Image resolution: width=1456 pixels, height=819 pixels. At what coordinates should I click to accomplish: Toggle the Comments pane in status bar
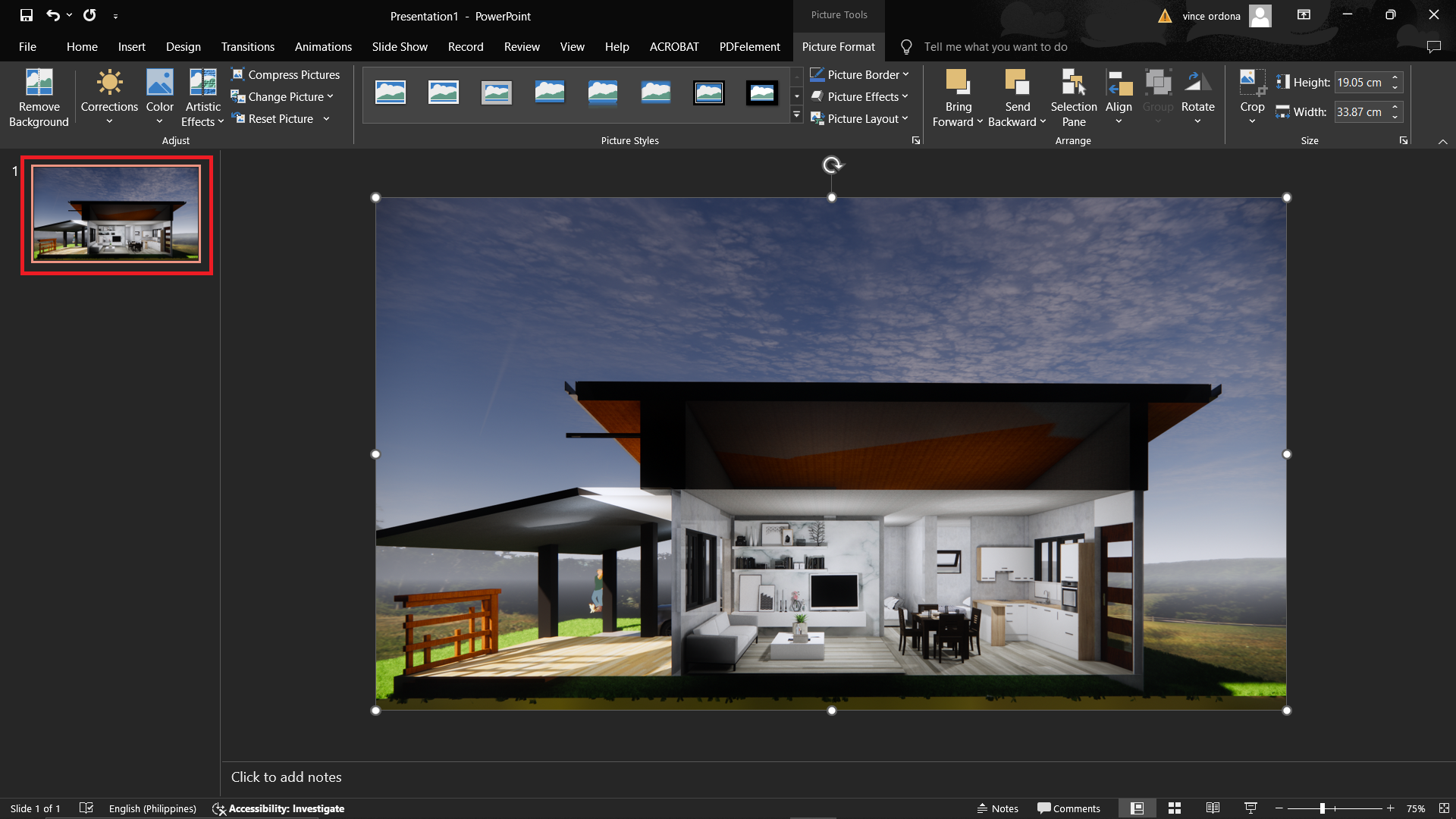pyautogui.click(x=1068, y=808)
